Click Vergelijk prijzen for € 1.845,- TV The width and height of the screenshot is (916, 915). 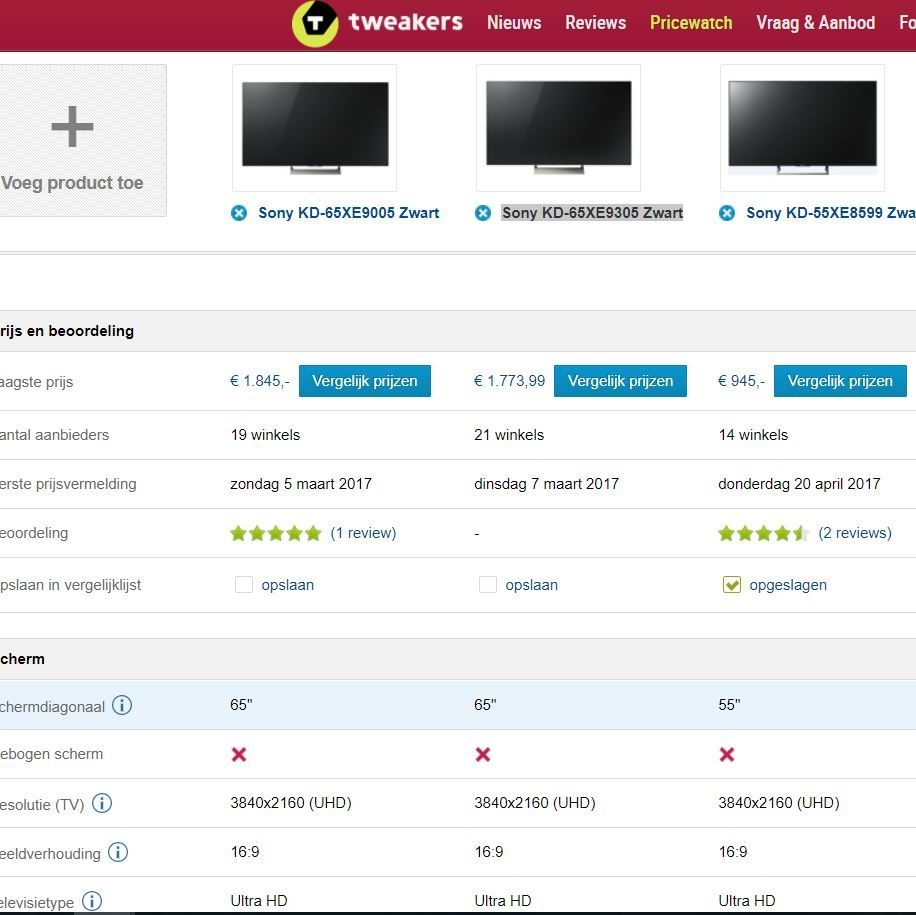[365, 381]
